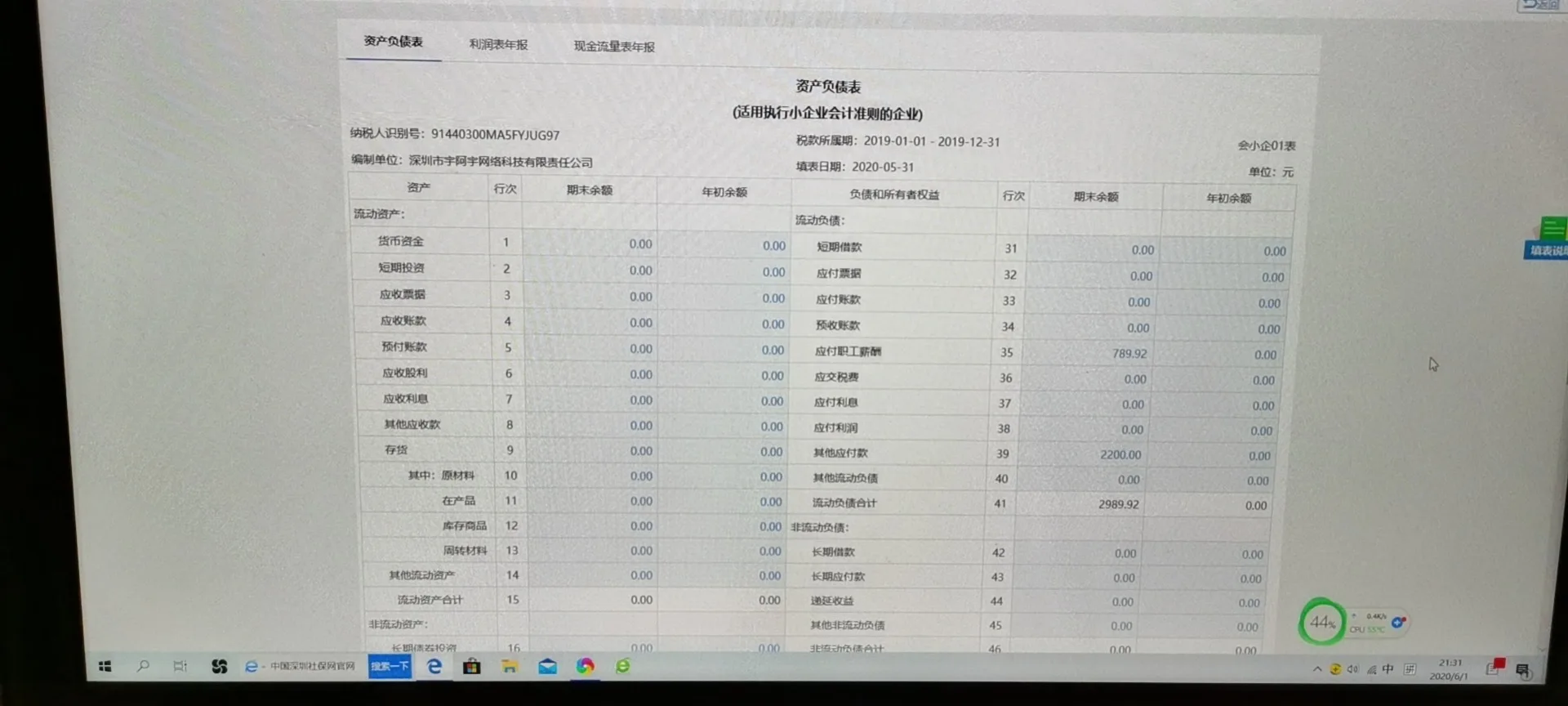This screenshot has width=1568, height=706.
Task: Click the 流动资产合计 row label
Action: click(430, 600)
